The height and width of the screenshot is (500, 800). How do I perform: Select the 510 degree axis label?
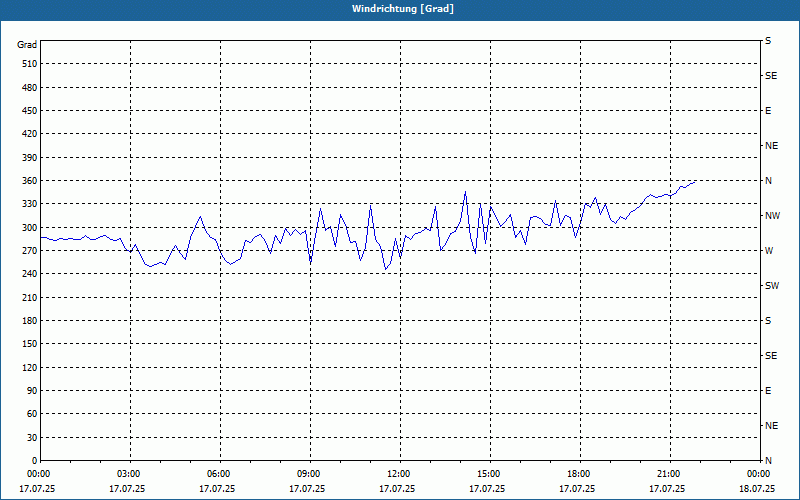point(29,64)
